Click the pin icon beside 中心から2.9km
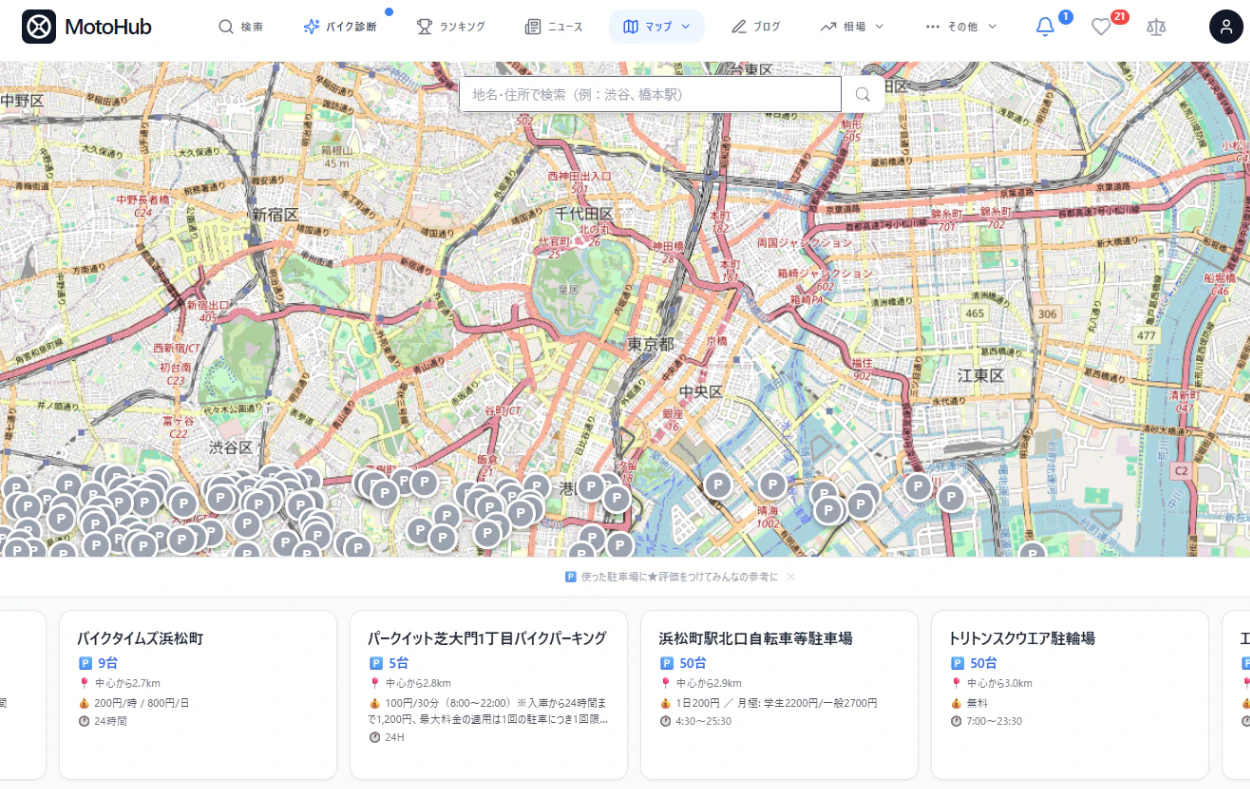Image resolution: width=1250 pixels, height=789 pixels. coord(665,683)
